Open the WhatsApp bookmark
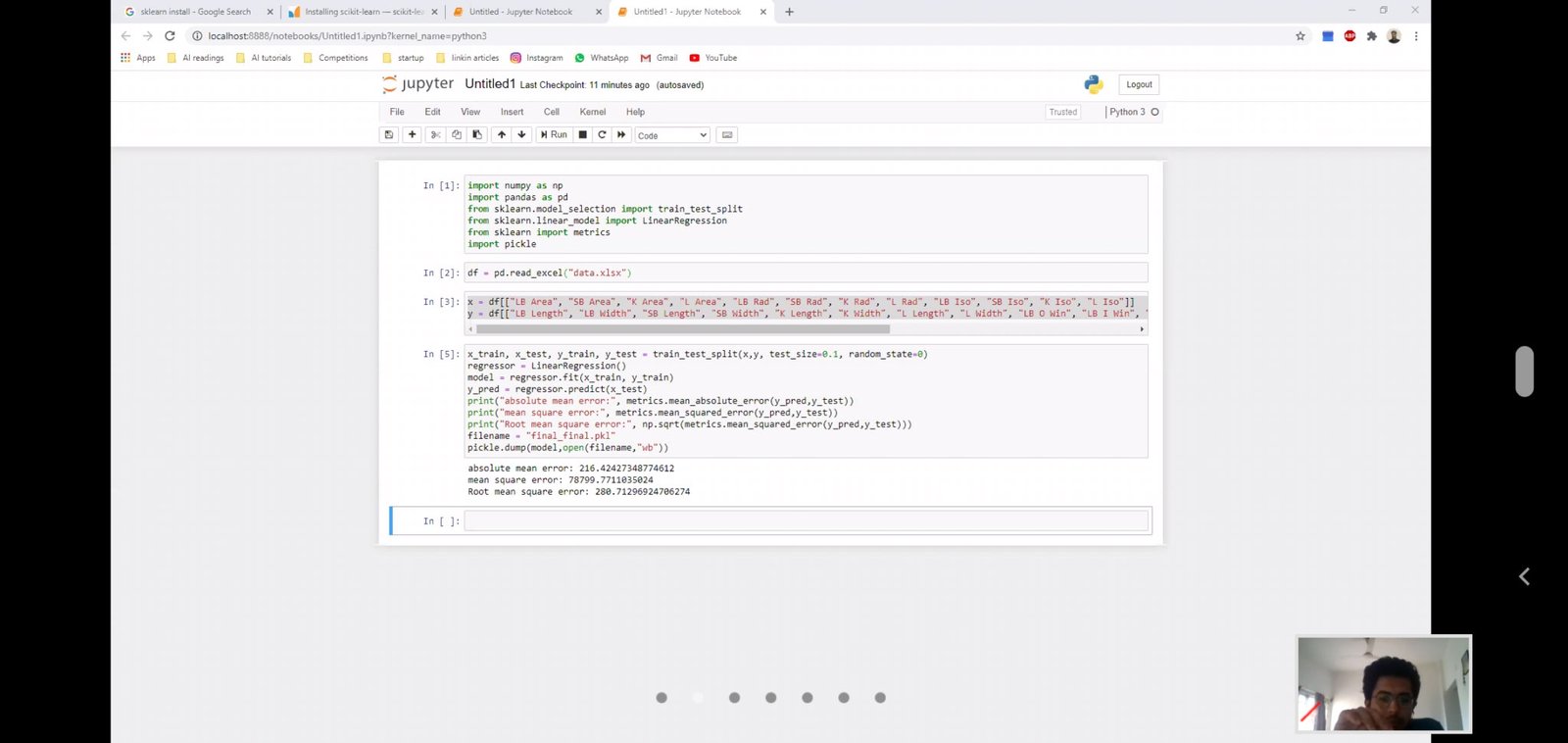The image size is (1568, 743). 601,58
